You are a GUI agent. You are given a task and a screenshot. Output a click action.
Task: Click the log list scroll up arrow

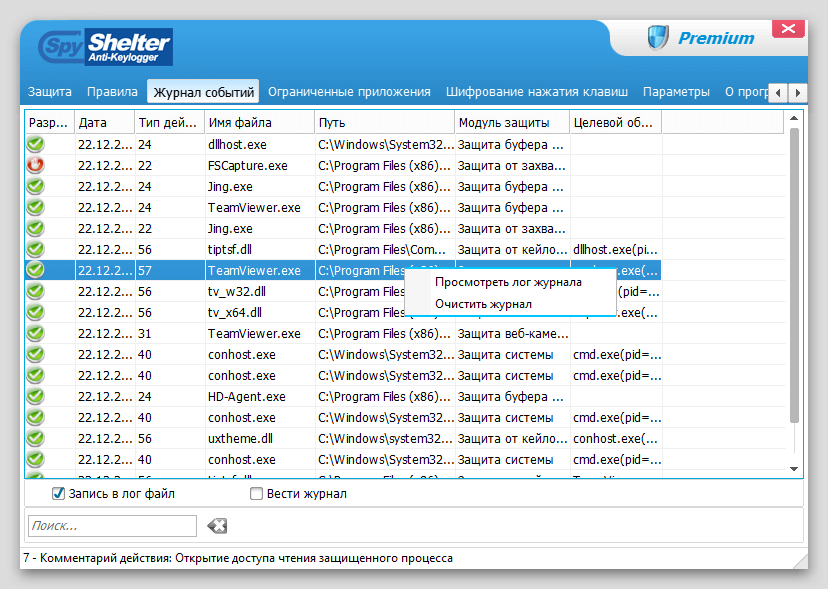794,118
